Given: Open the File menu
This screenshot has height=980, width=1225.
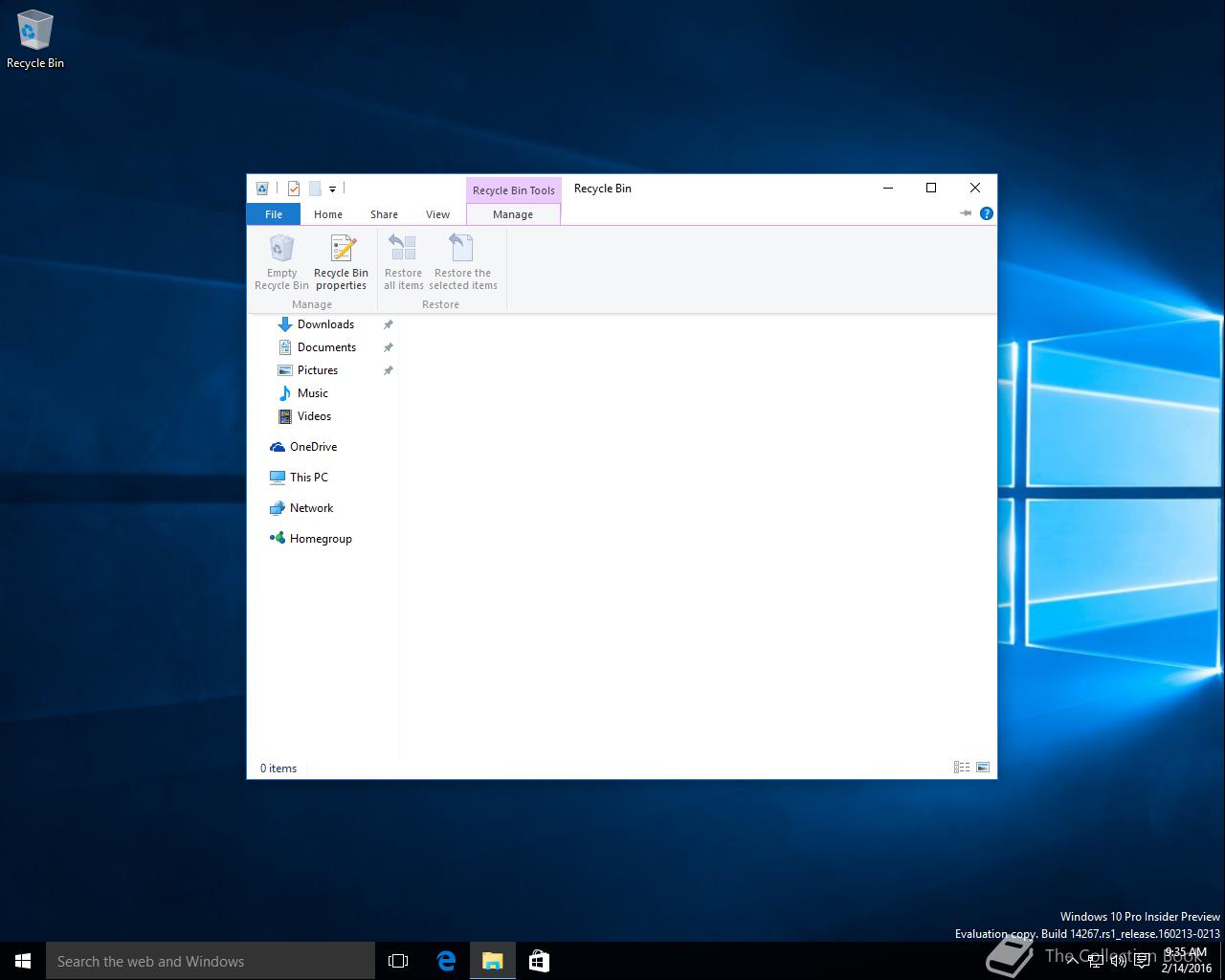Looking at the screenshot, I should (x=274, y=214).
